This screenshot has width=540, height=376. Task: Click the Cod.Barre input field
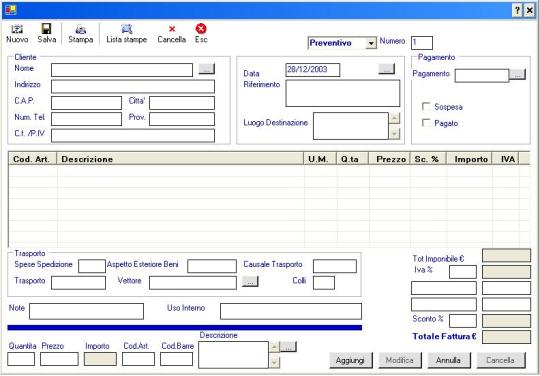point(176,359)
